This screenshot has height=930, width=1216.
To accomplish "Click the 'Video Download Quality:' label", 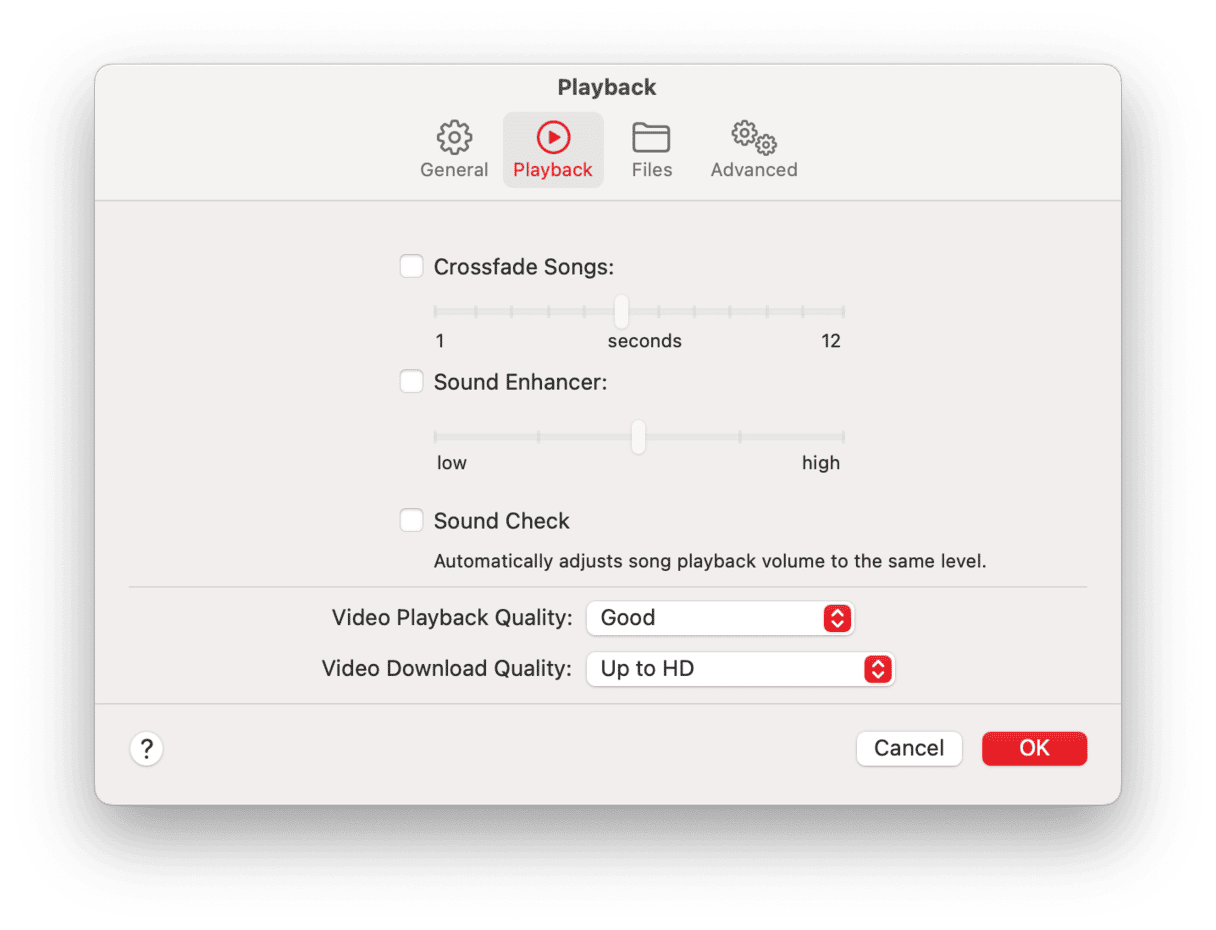I will [x=447, y=669].
